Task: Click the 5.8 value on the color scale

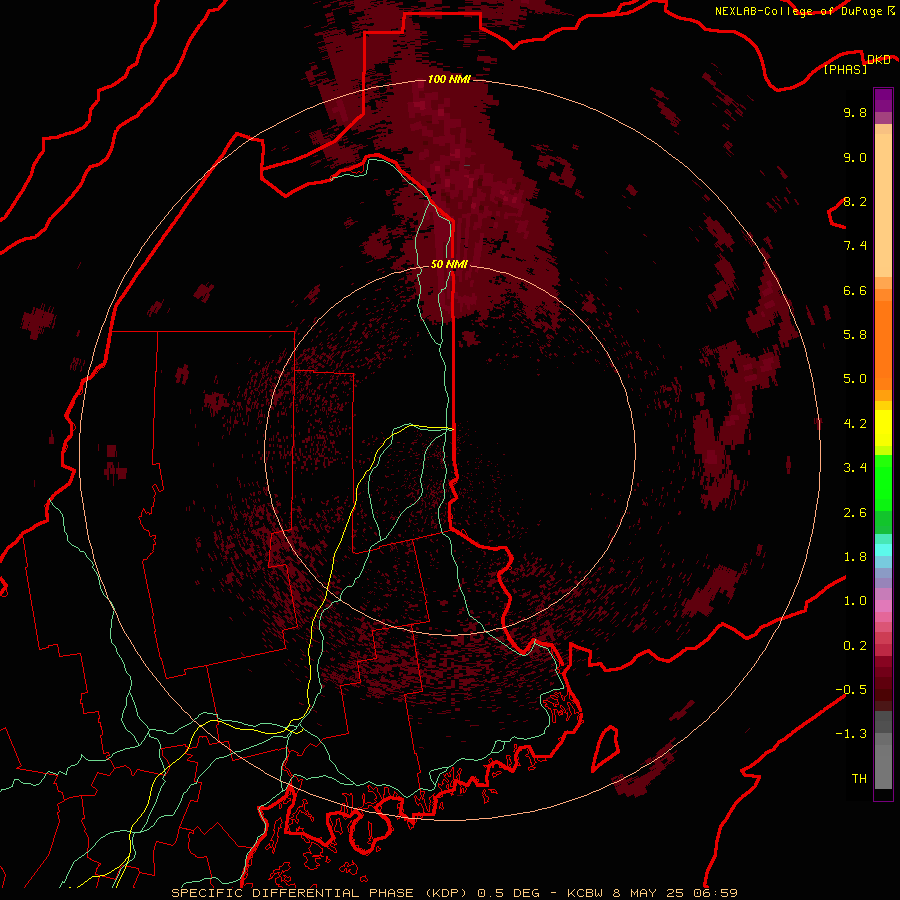Action: point(855,335)
